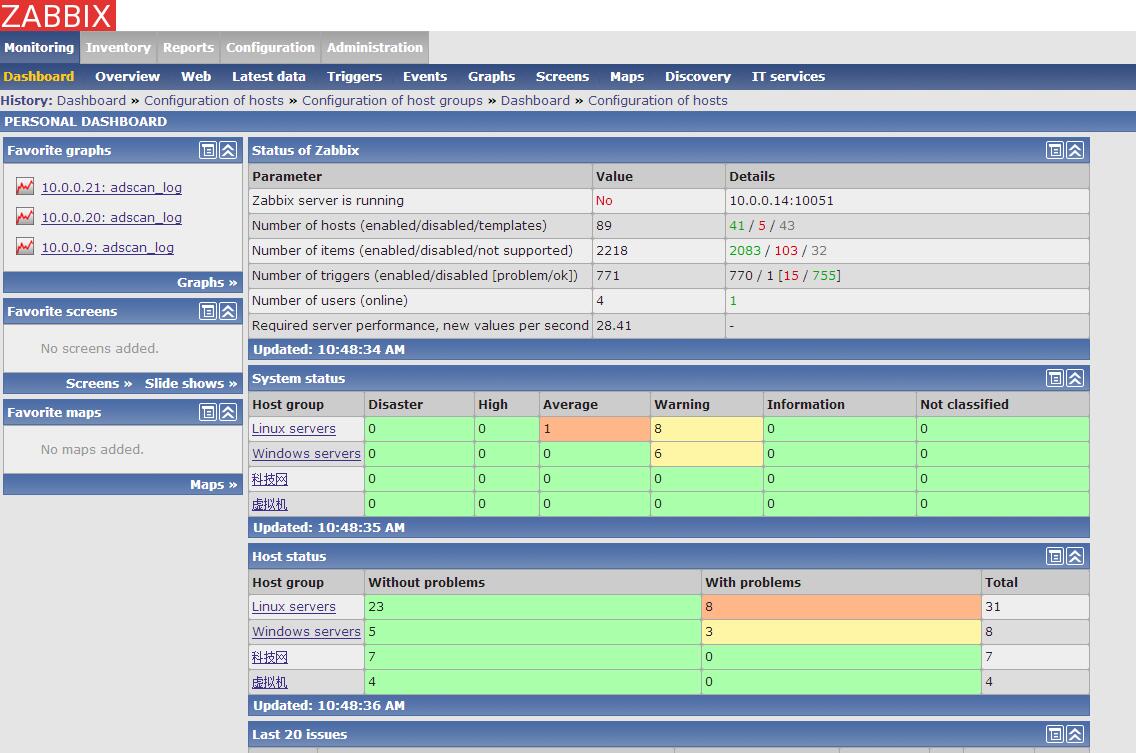Click Dashboard in the History breadcrumb
1136x753 pixels.
pyautogui.click(x=90, y=100)
